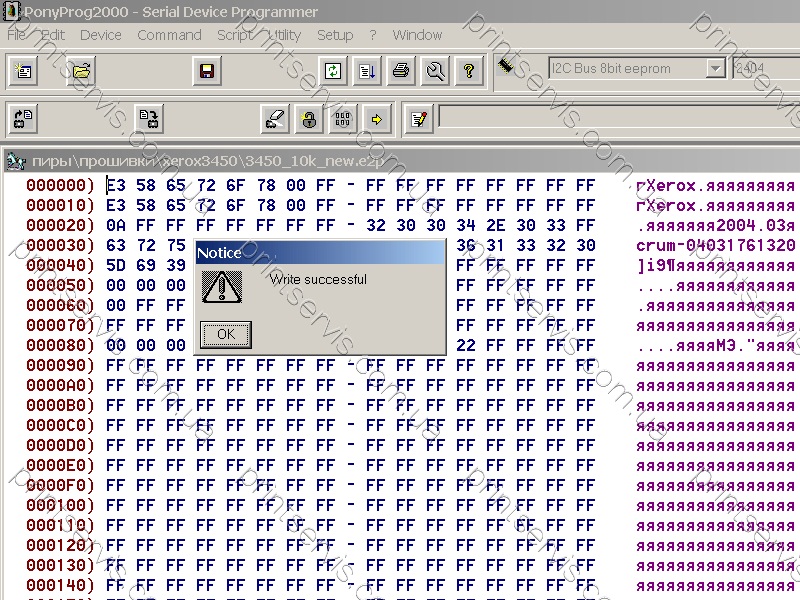Screen dimensions: 800x600
Task: Select address label 0000C0)
Action: pos(61,425)
